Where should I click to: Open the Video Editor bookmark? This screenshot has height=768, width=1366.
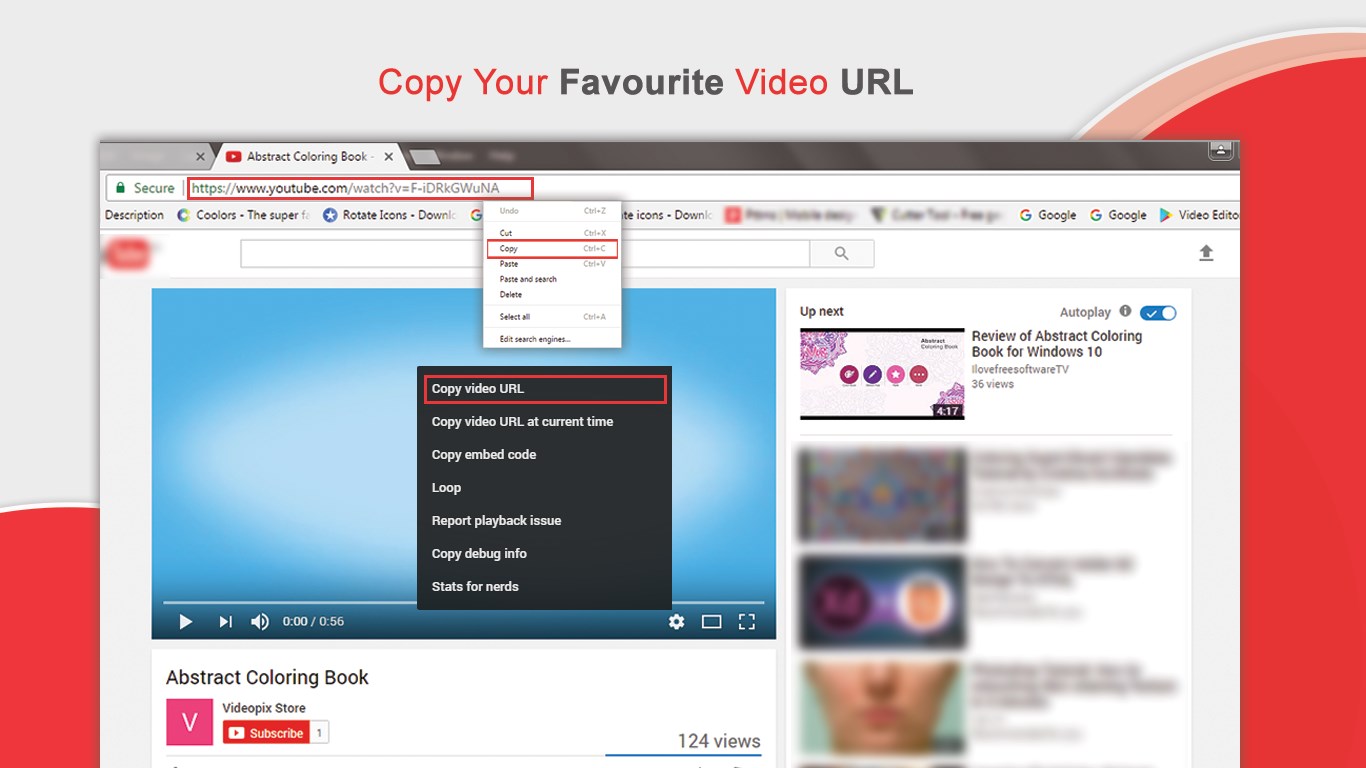coord(1199,215)
